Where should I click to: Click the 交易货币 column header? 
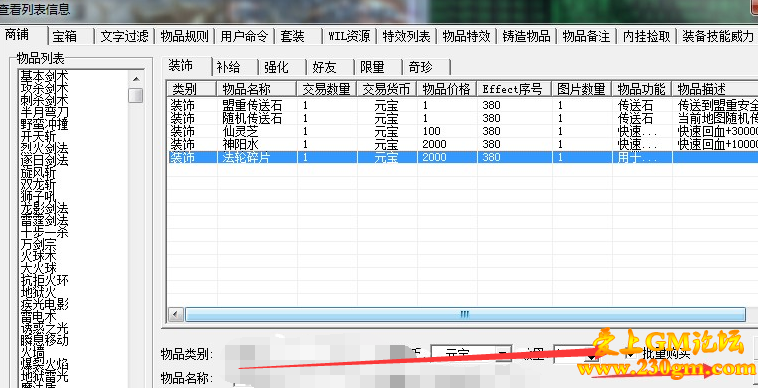(x=386, y=89)
